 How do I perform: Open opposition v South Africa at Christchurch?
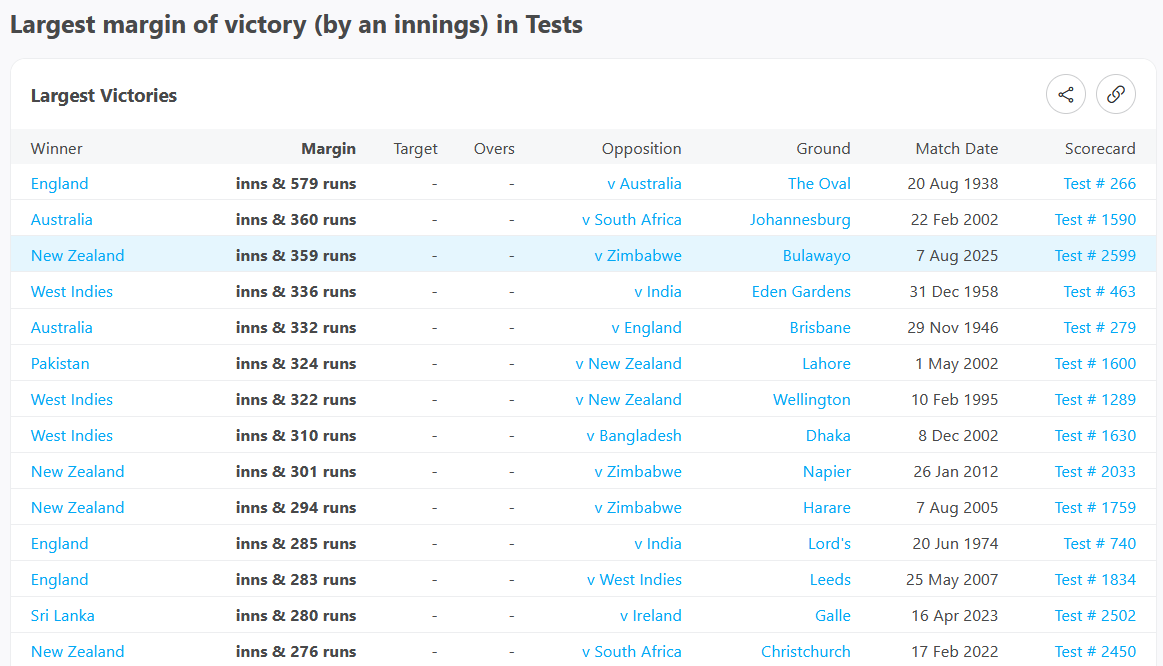click(631, 652)
